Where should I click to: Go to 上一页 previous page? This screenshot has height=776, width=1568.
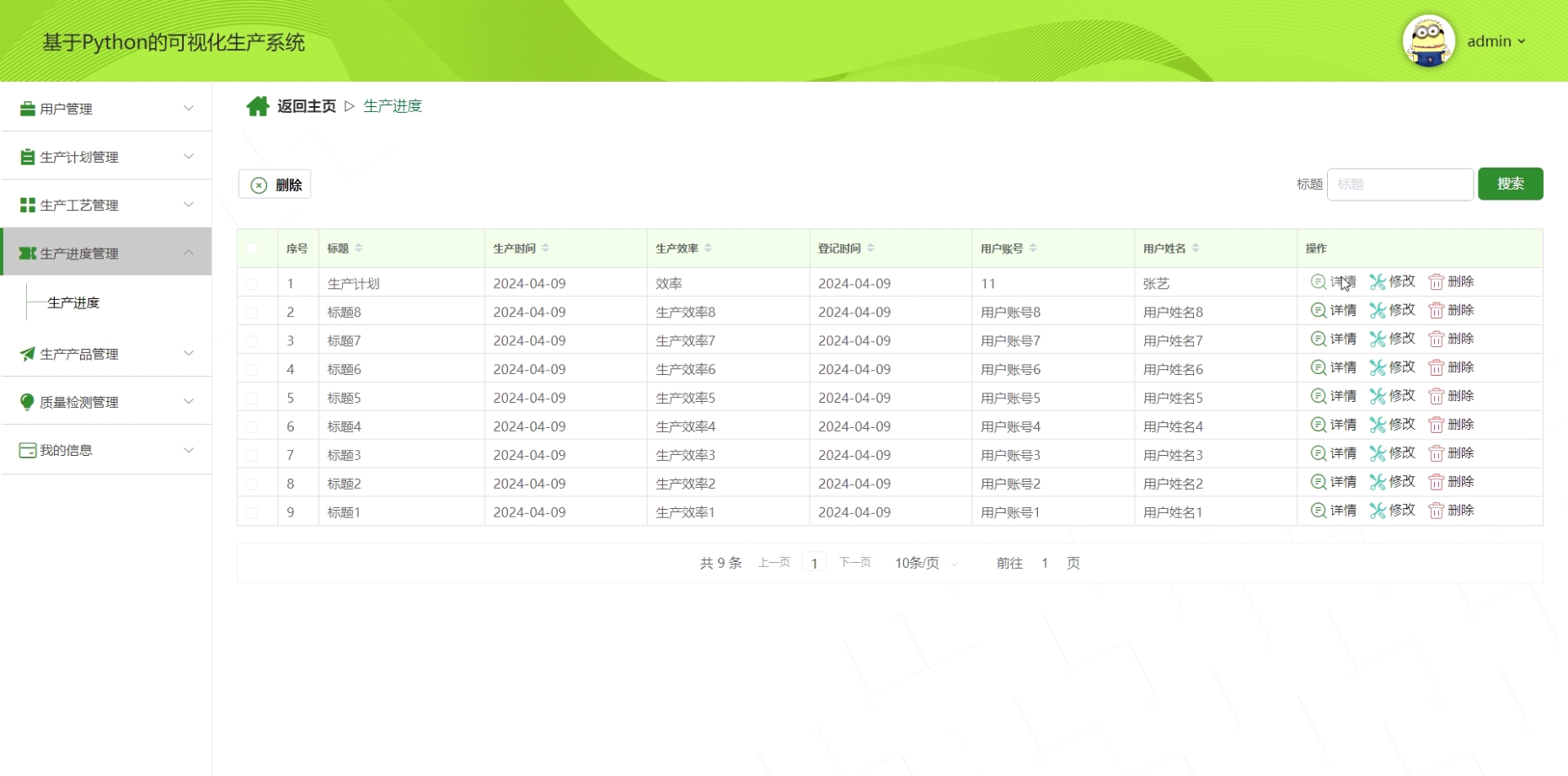click(x=773, y=562)
